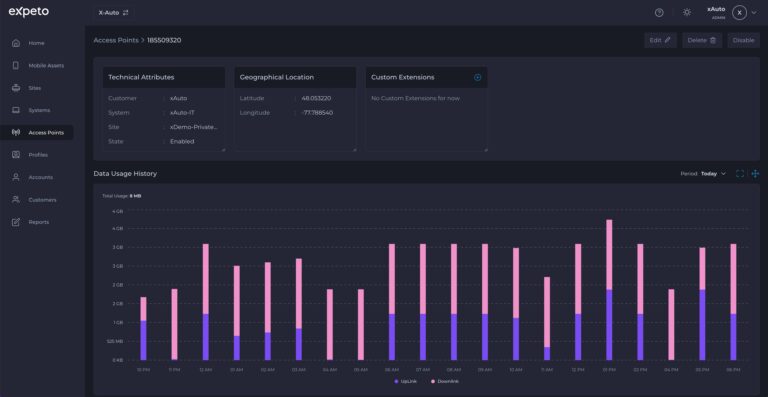Click the Reports pencil-note icon
Viewport: 768px width, 397px height.
[x=16, y=222]
